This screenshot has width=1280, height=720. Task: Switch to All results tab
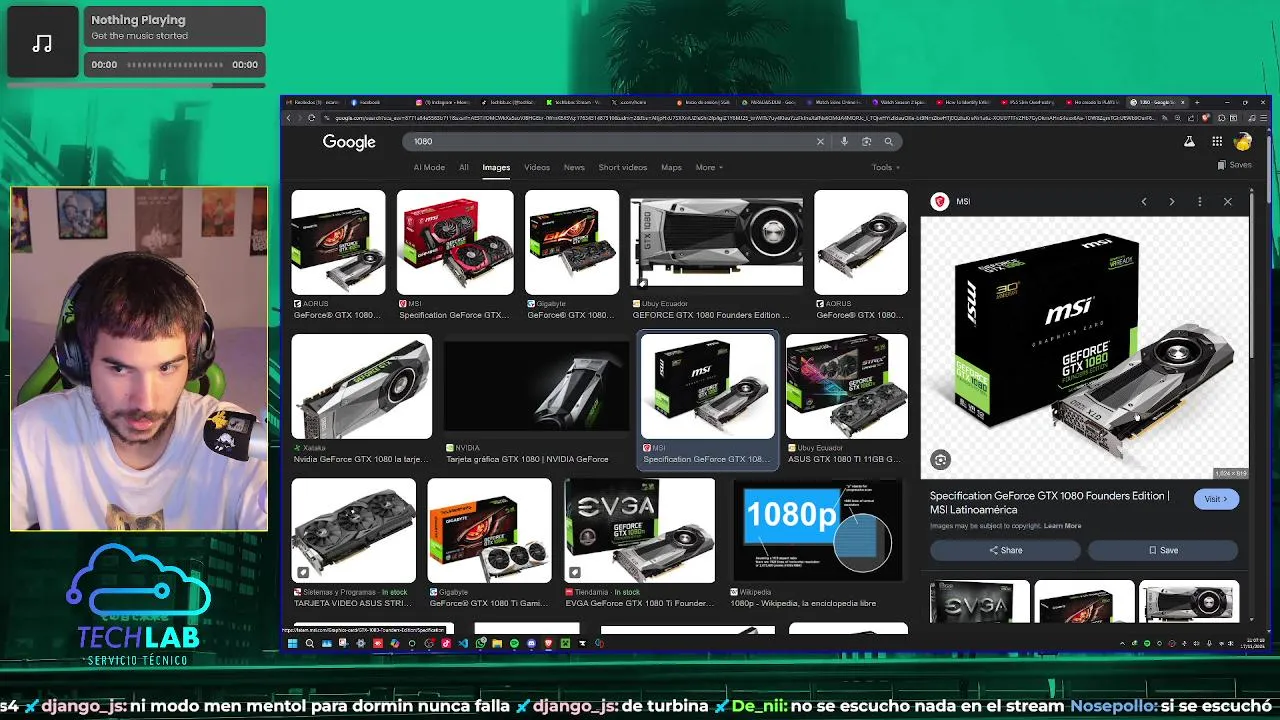464,168
